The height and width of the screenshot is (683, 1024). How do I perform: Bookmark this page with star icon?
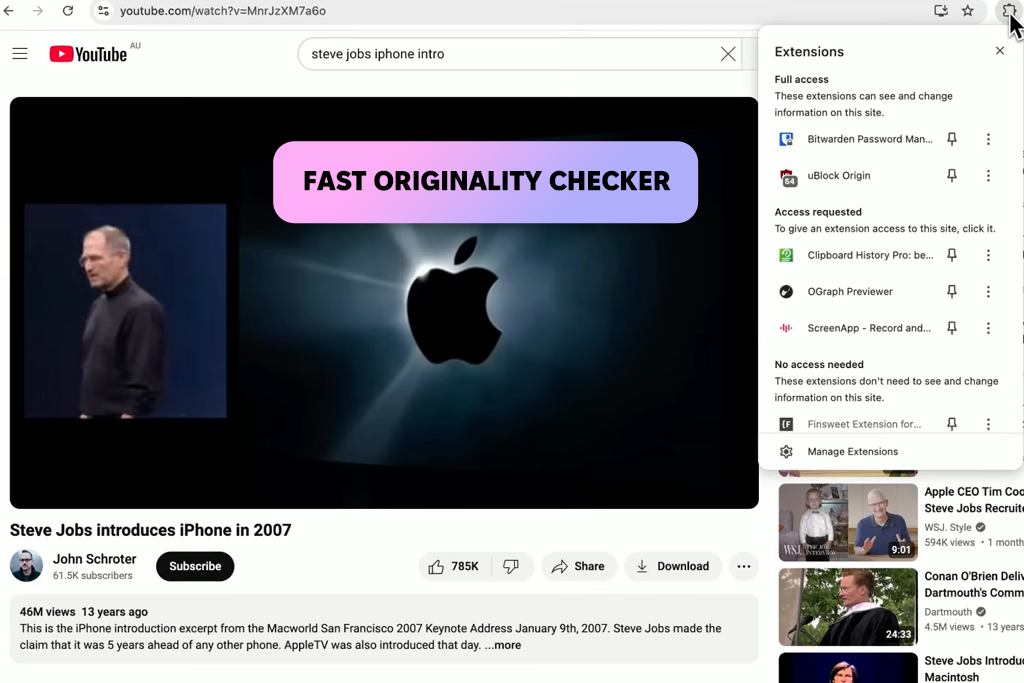968,10
